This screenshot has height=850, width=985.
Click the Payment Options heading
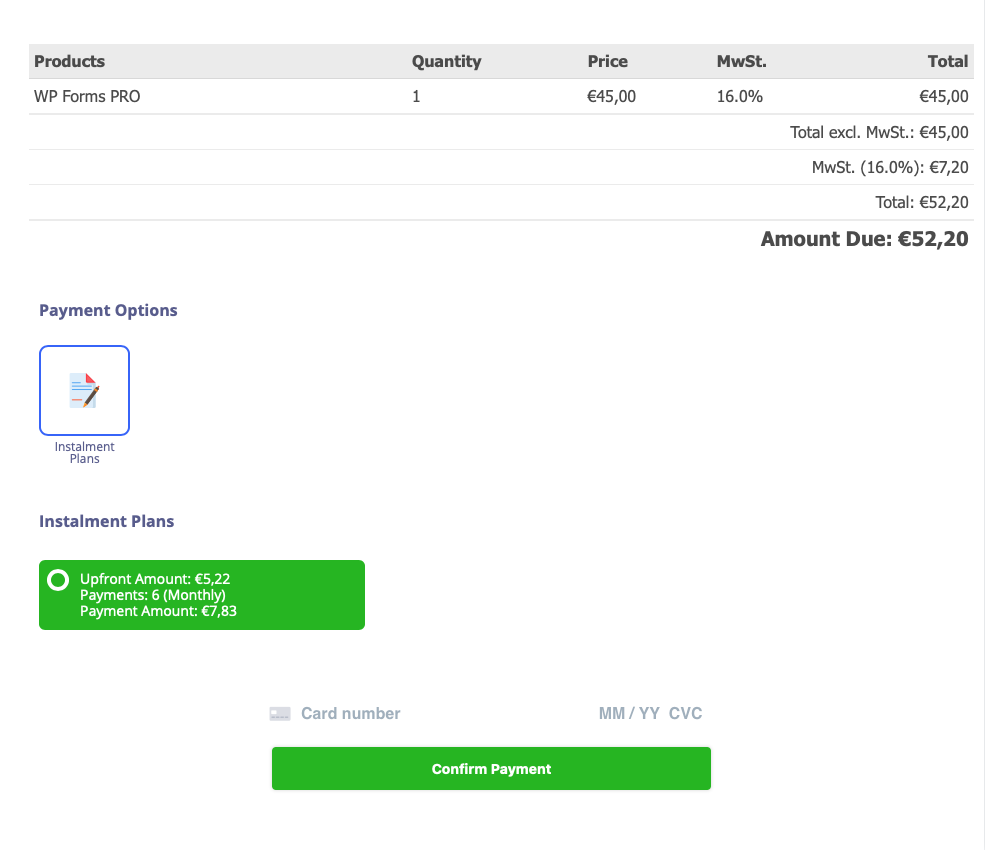pos(108,310)
